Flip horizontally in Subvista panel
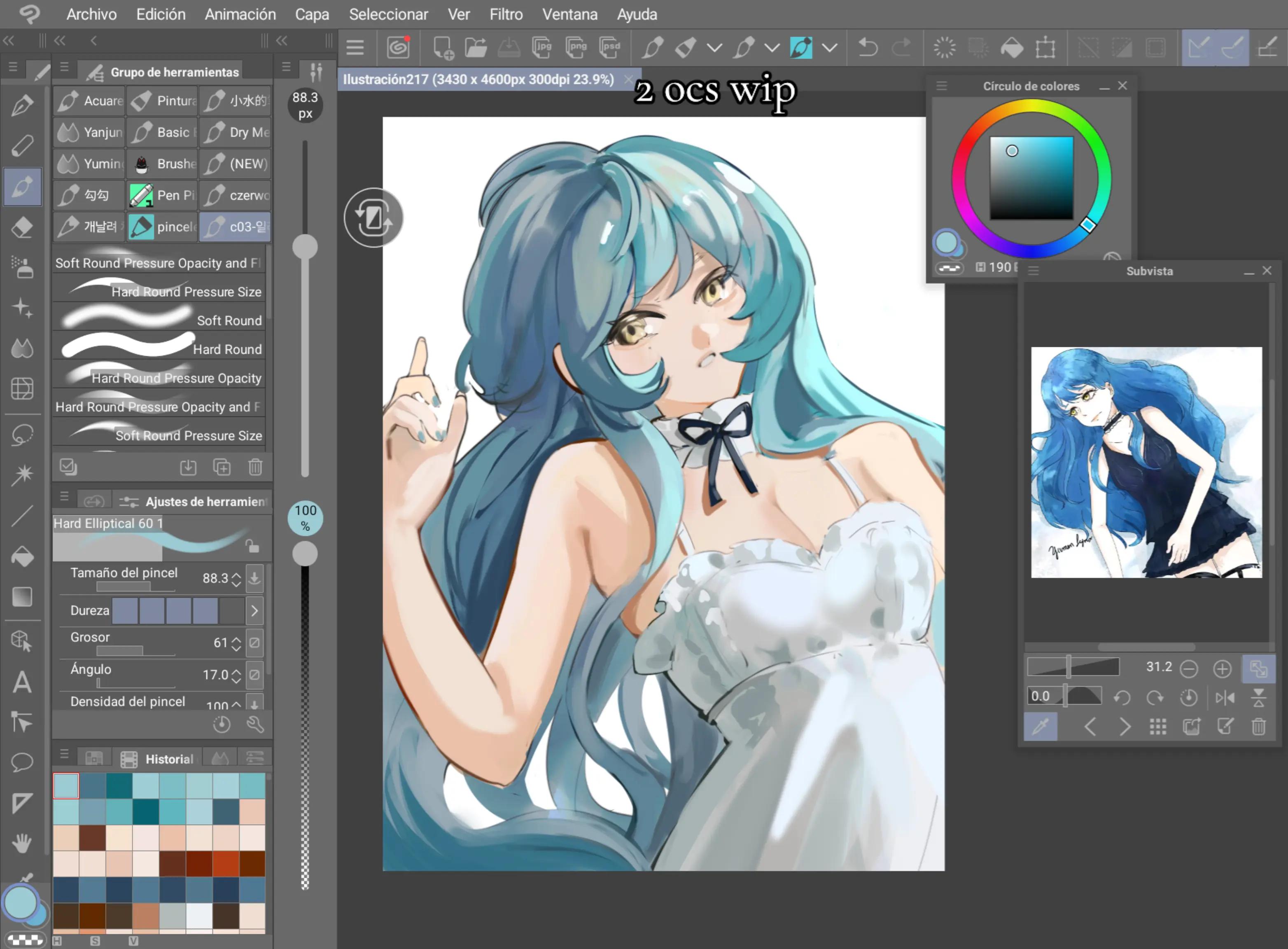The width and height of the screenshot is (1288, 949). (1225, 697)
